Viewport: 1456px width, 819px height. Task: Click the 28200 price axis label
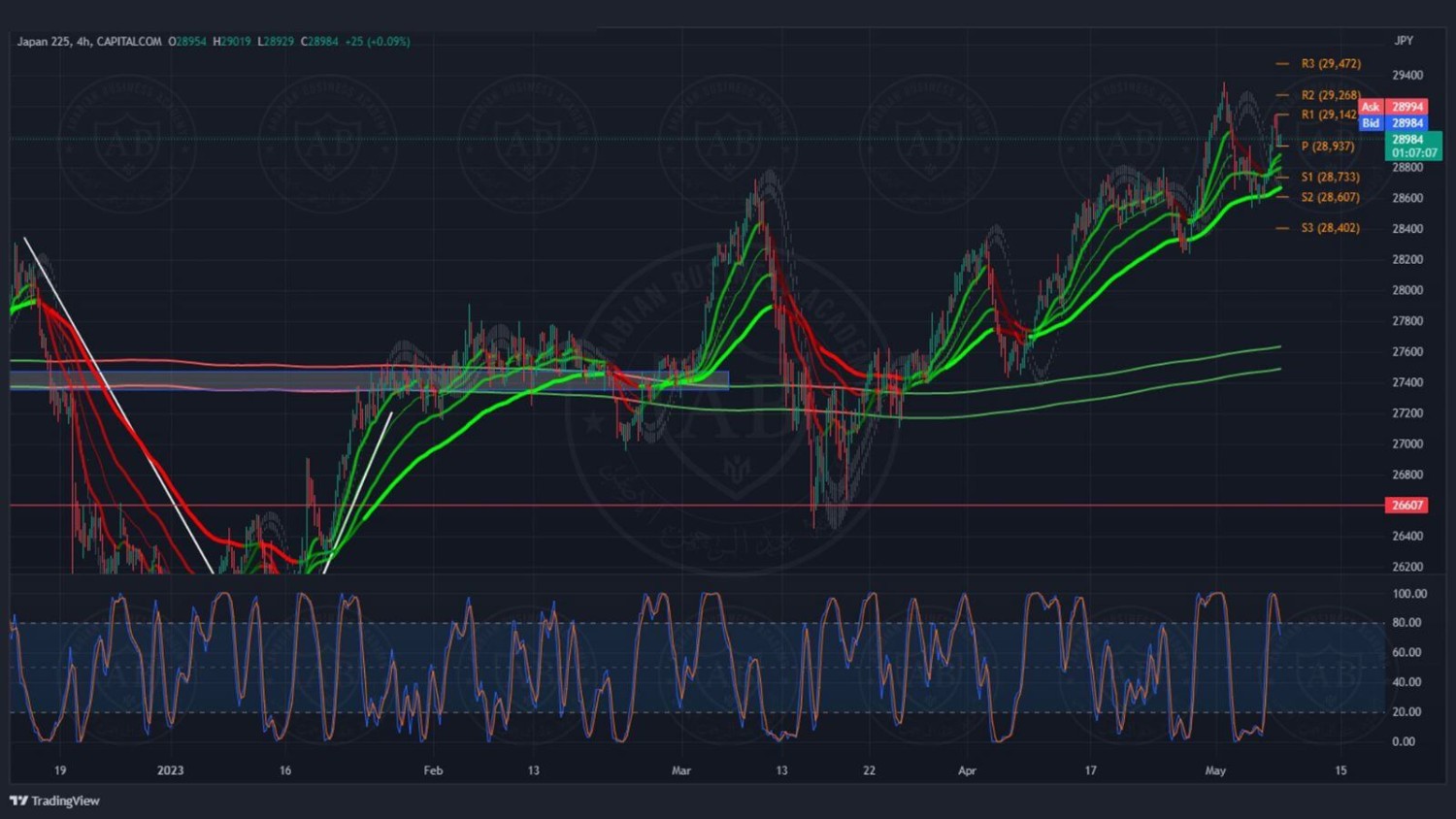1407,259
